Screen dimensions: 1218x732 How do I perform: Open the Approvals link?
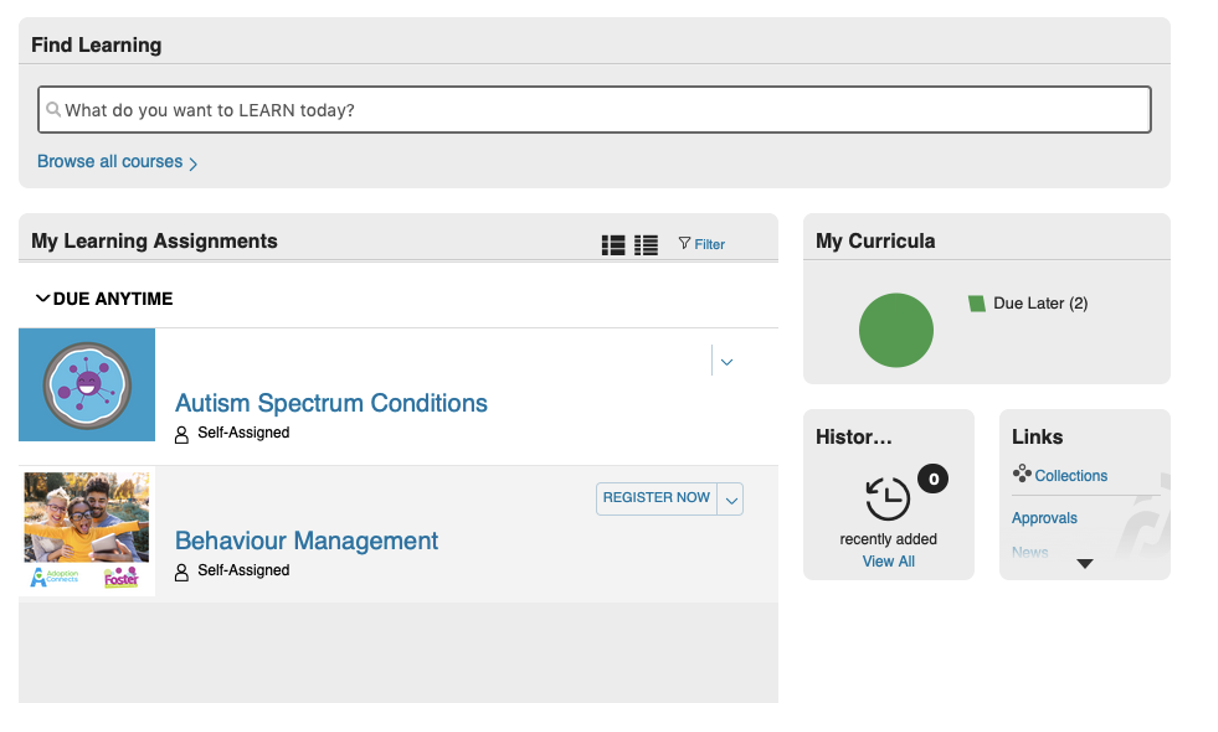pyautogui.click(x=1044, y=518)
